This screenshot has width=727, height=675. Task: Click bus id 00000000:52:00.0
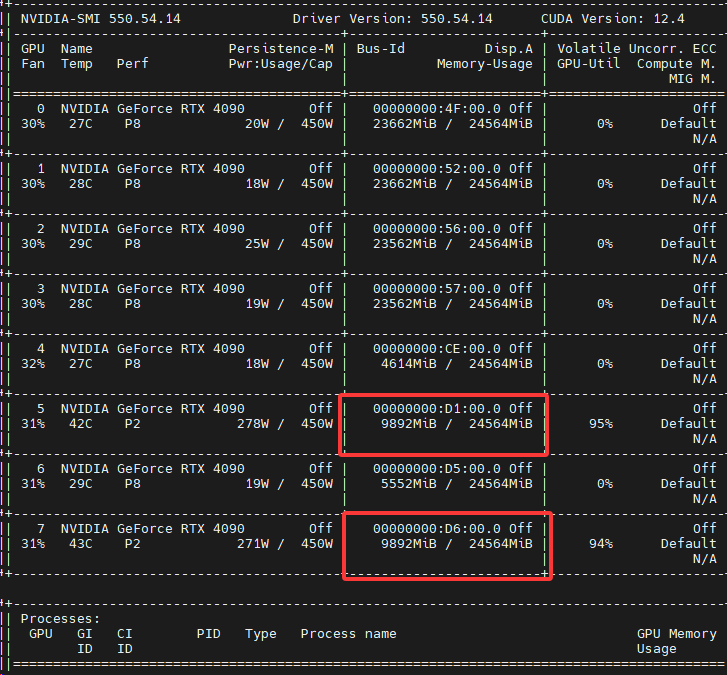[437, 169]
